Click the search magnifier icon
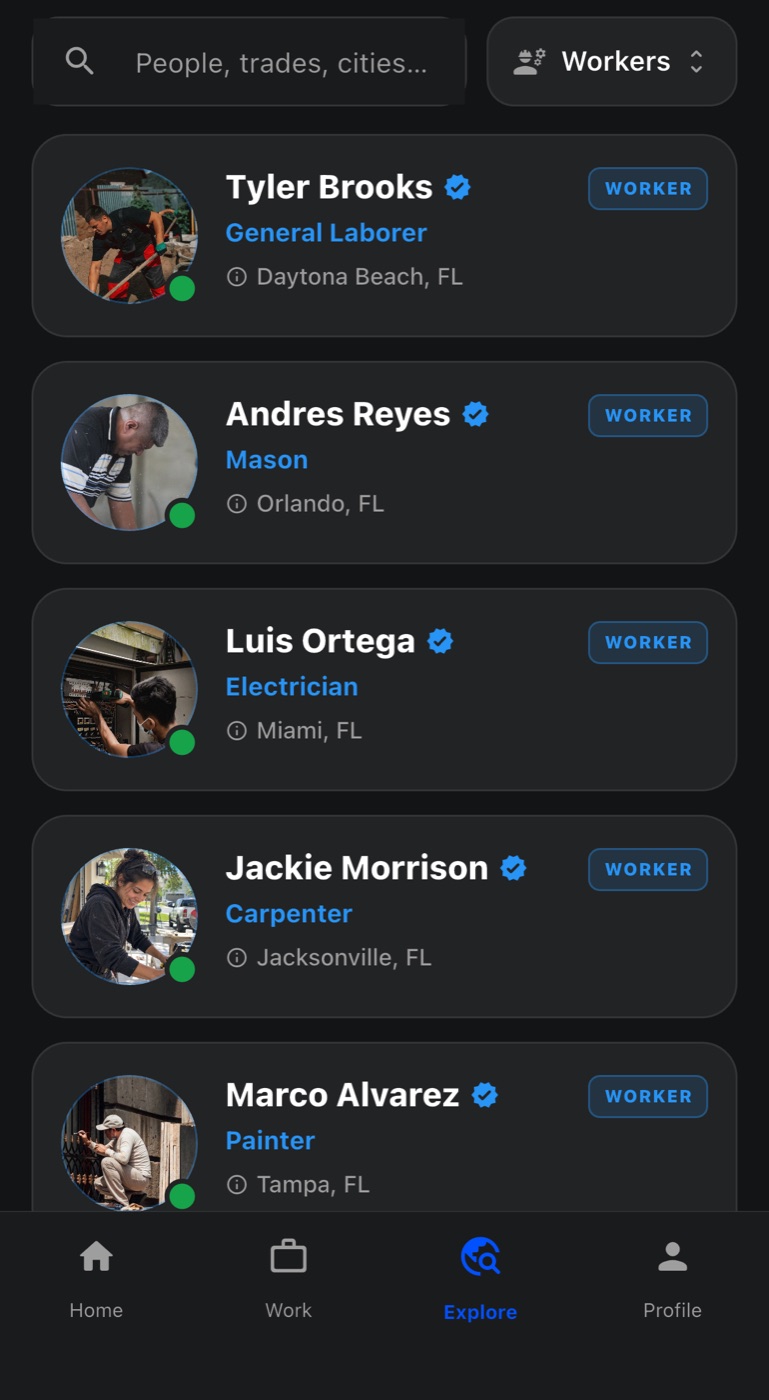Screen dimensions: 769x1400 click(x=79, y=61)
